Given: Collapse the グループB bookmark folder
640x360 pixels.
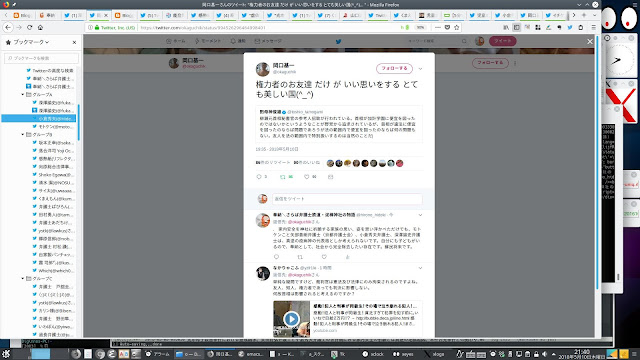Looking at the screenshot, I should point(23,134).
